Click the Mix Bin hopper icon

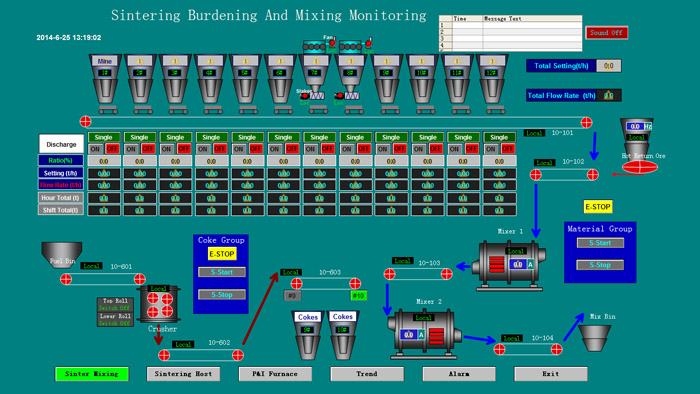(x=594, y=338)
